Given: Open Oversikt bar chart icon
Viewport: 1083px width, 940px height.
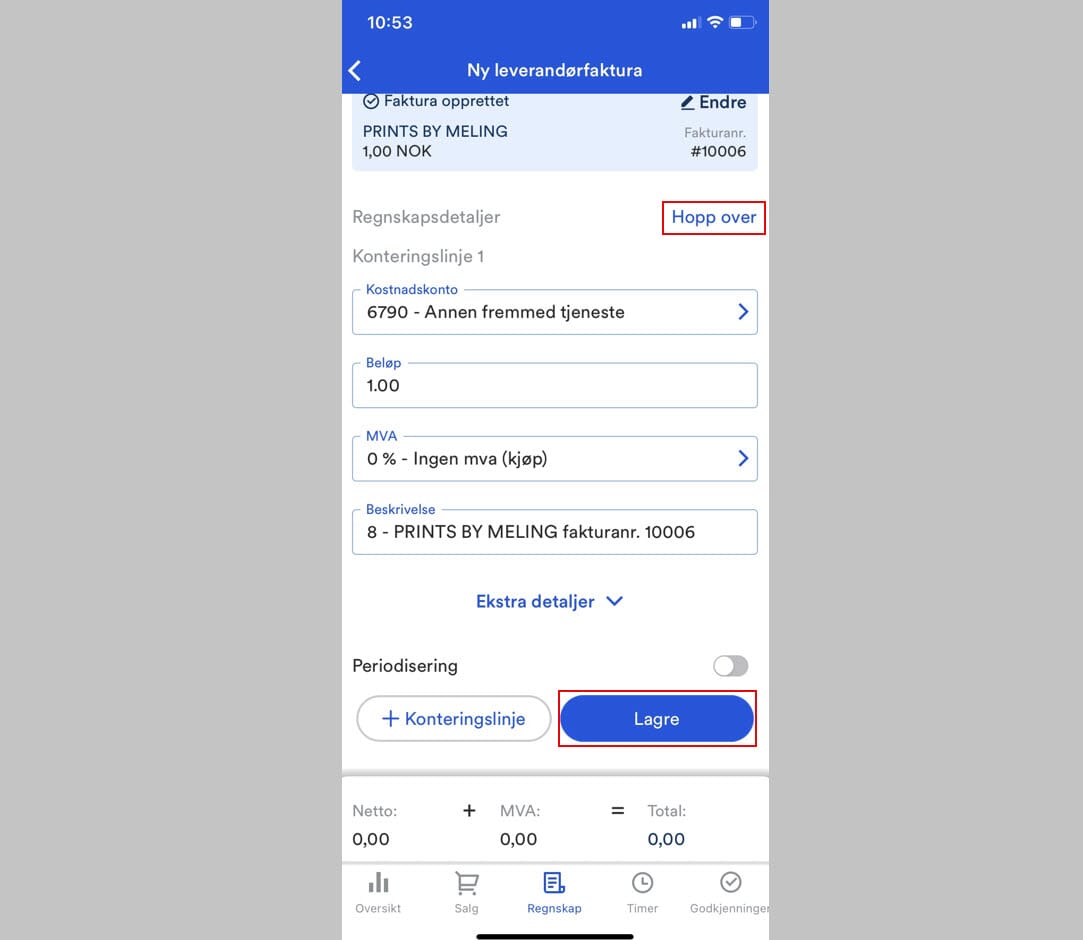Looking at the screenshot, I should pos(378,882).
